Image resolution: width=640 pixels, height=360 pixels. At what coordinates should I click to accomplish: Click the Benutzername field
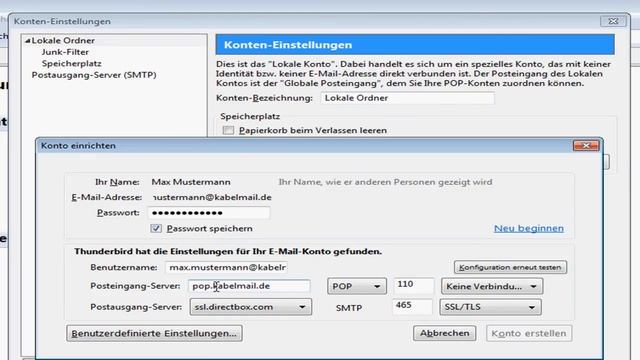227,267
